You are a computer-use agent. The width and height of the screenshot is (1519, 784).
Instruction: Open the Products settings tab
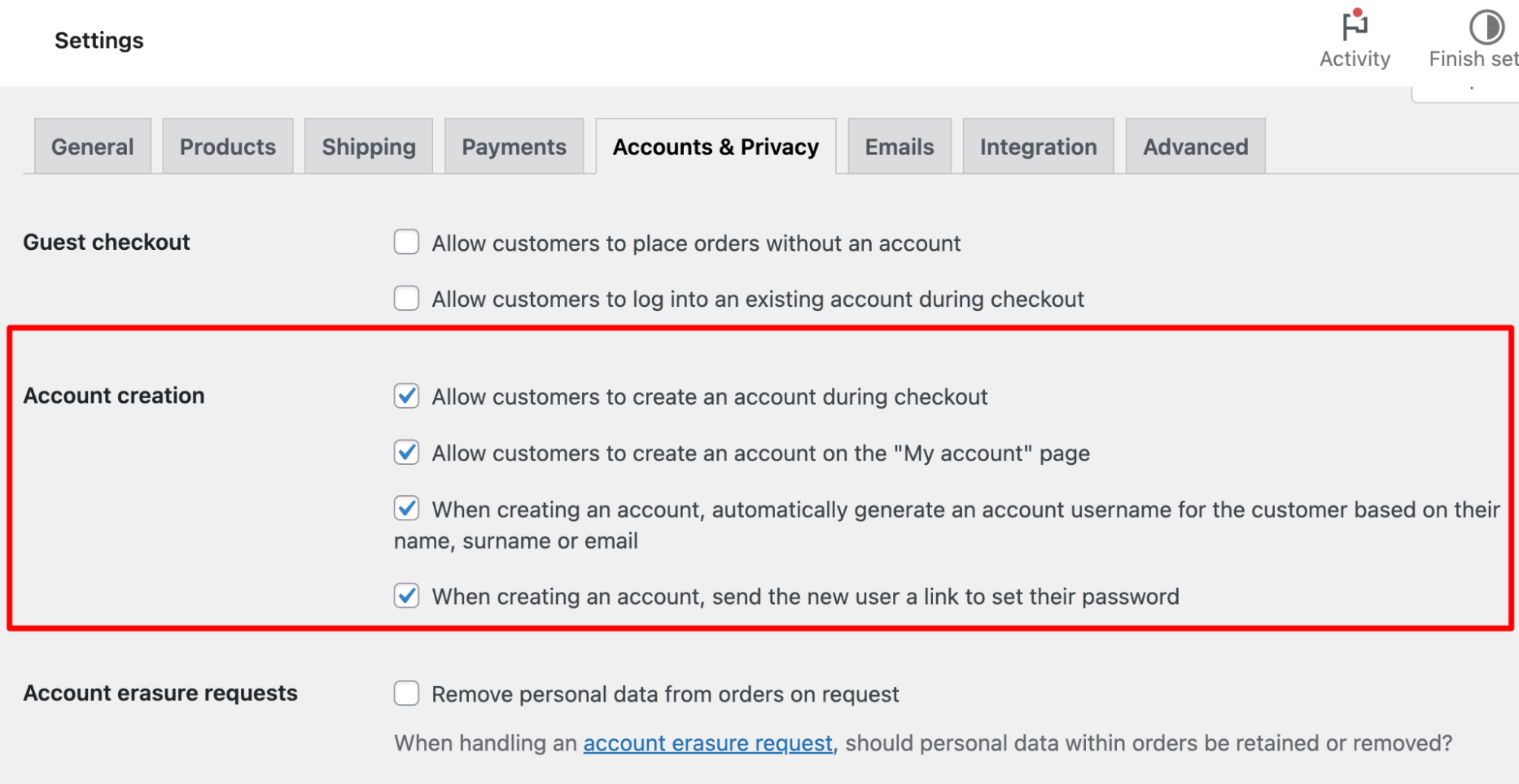(228, 147)
